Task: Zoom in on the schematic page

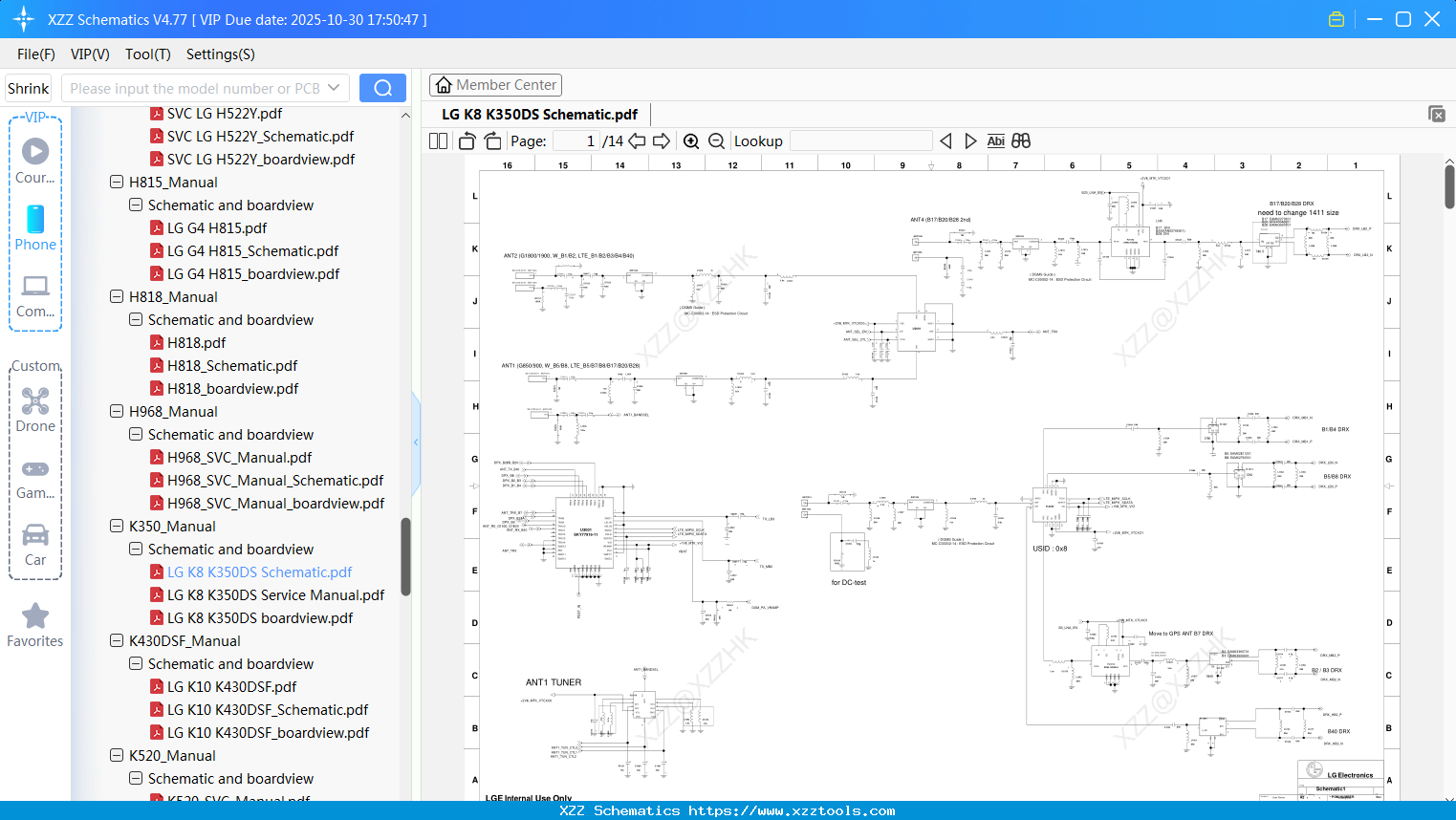Action: 691,140
